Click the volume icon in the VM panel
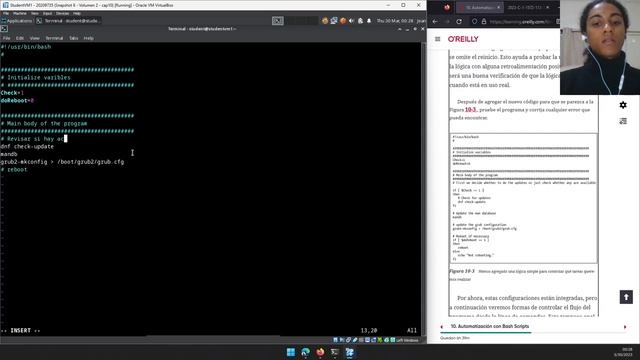Image resolution: width=640 pixels, height=360 pixels. 351,21
